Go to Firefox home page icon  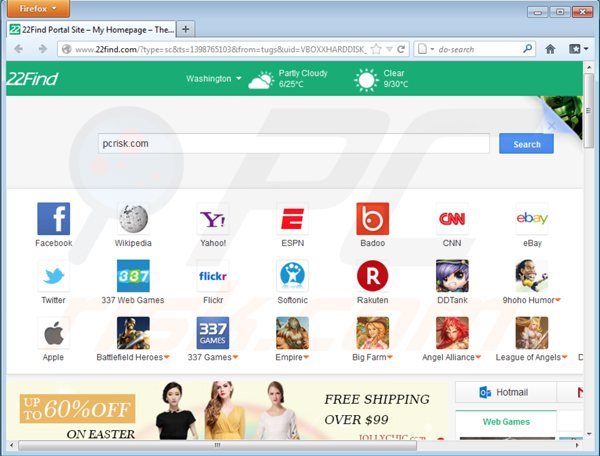pyautogui.click(x=550, y=49)
